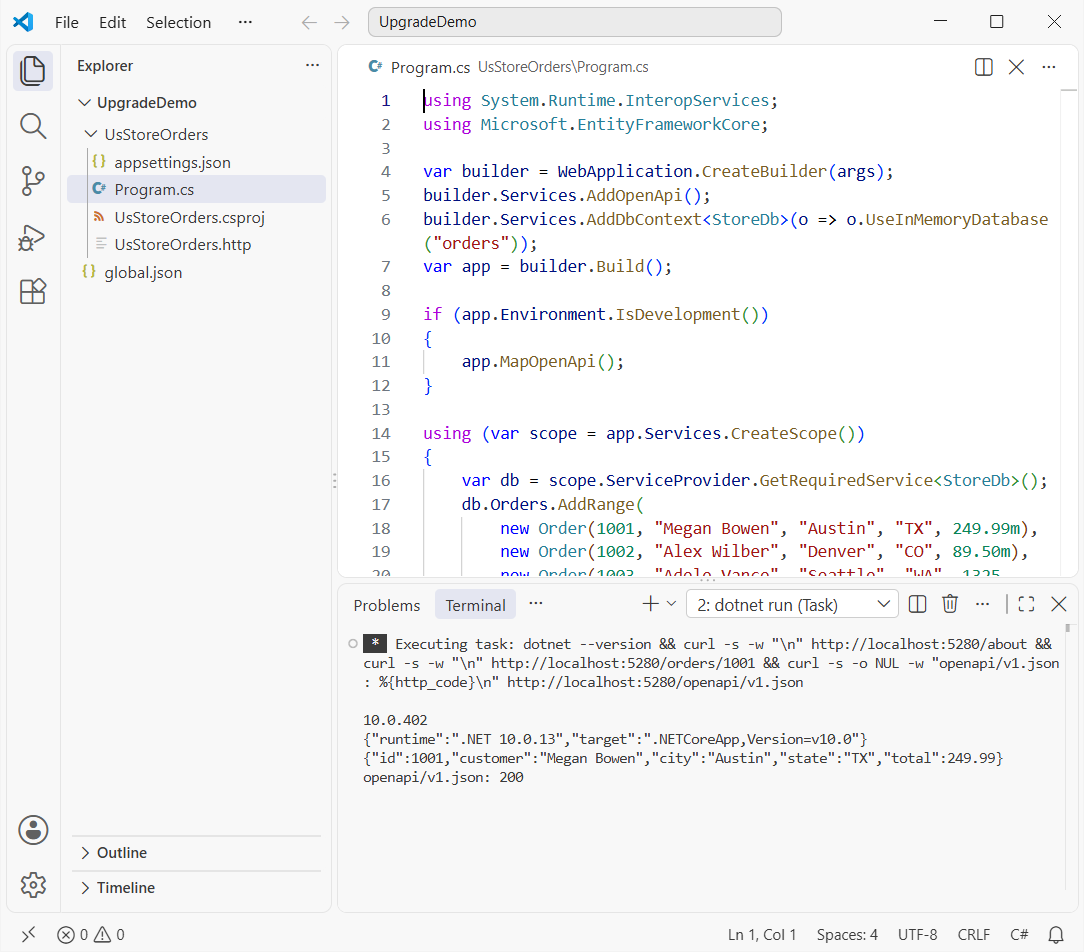Screen dimensions: 1084x952
Task: Open the Extensions view
Action: coord(32,292)
